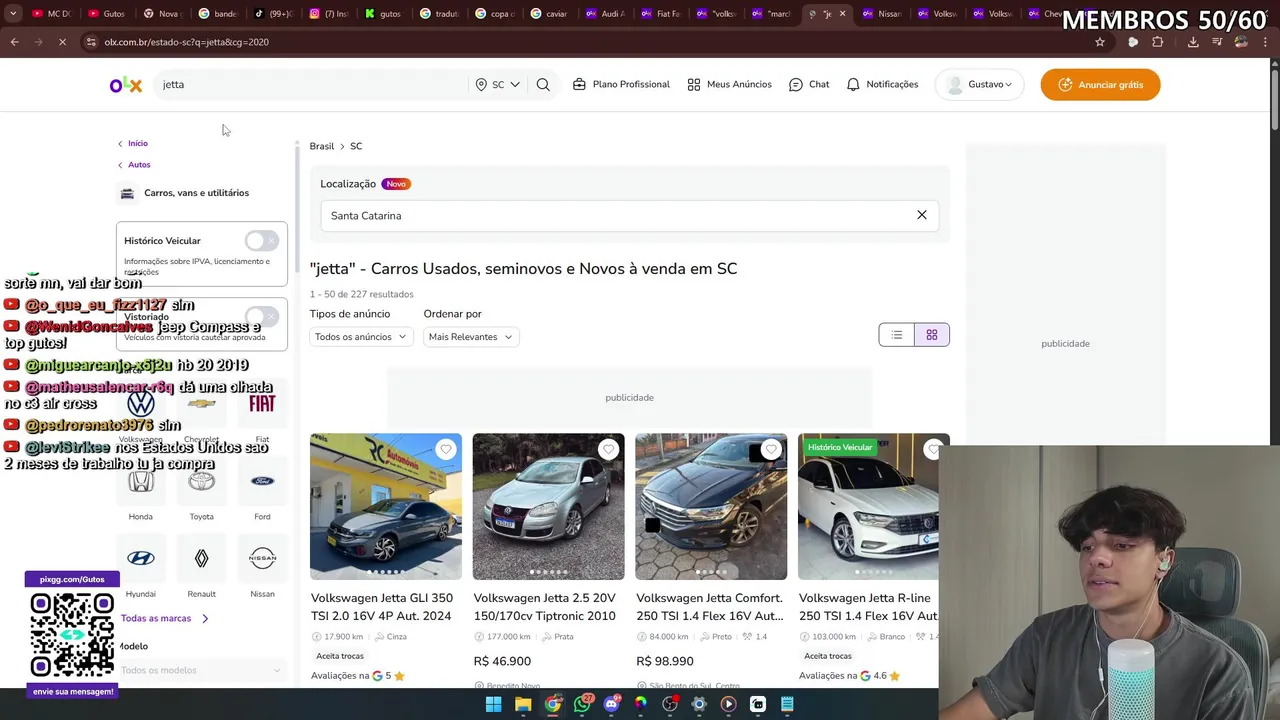Open Mais Relevantes sort dropdown
Screen dimensions: 1280x720
(x=470, y=337)
